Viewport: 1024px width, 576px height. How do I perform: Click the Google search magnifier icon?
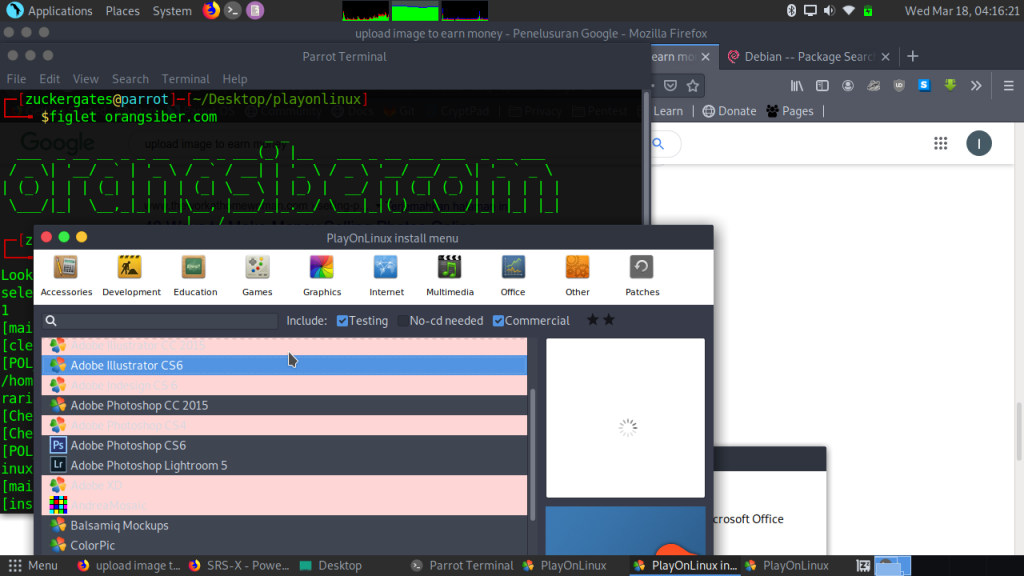[658, 144]
